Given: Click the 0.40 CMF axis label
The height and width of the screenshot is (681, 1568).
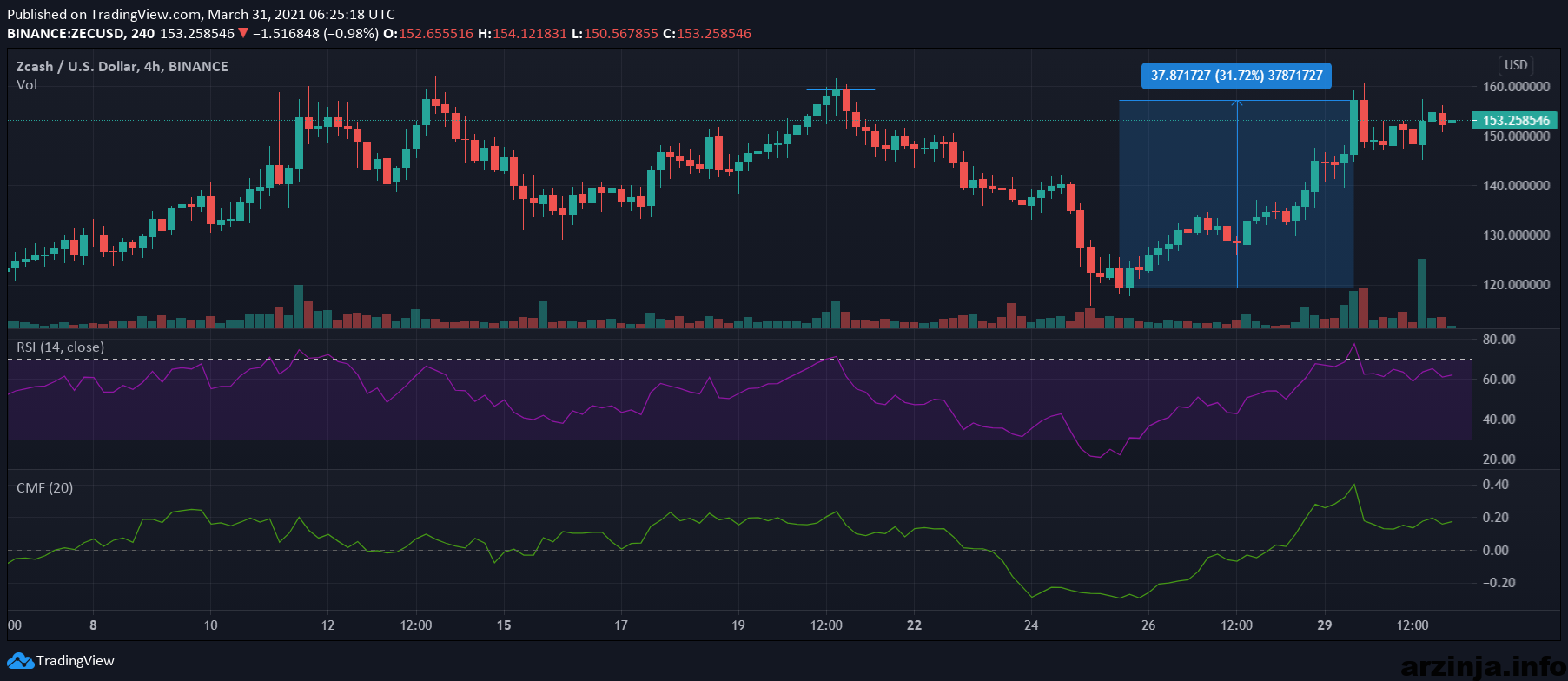Looking at the screenshot, I should 1496,485.
